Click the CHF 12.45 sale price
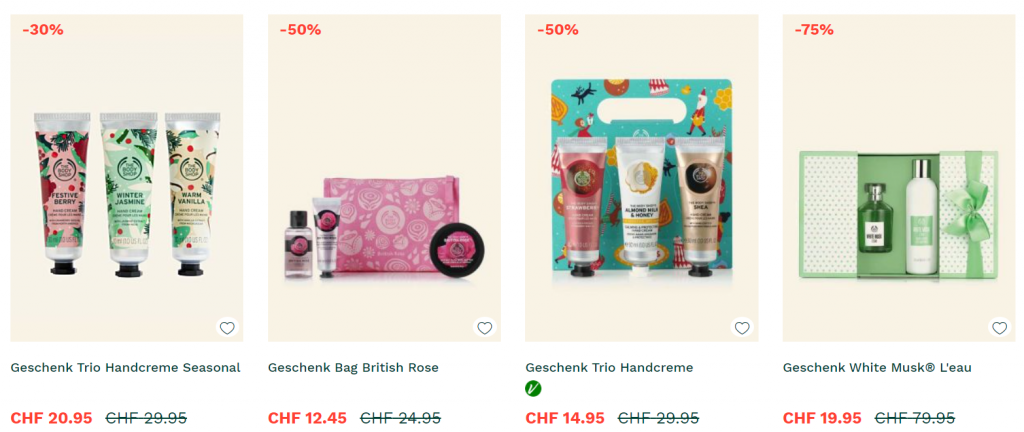 [308, 418]
